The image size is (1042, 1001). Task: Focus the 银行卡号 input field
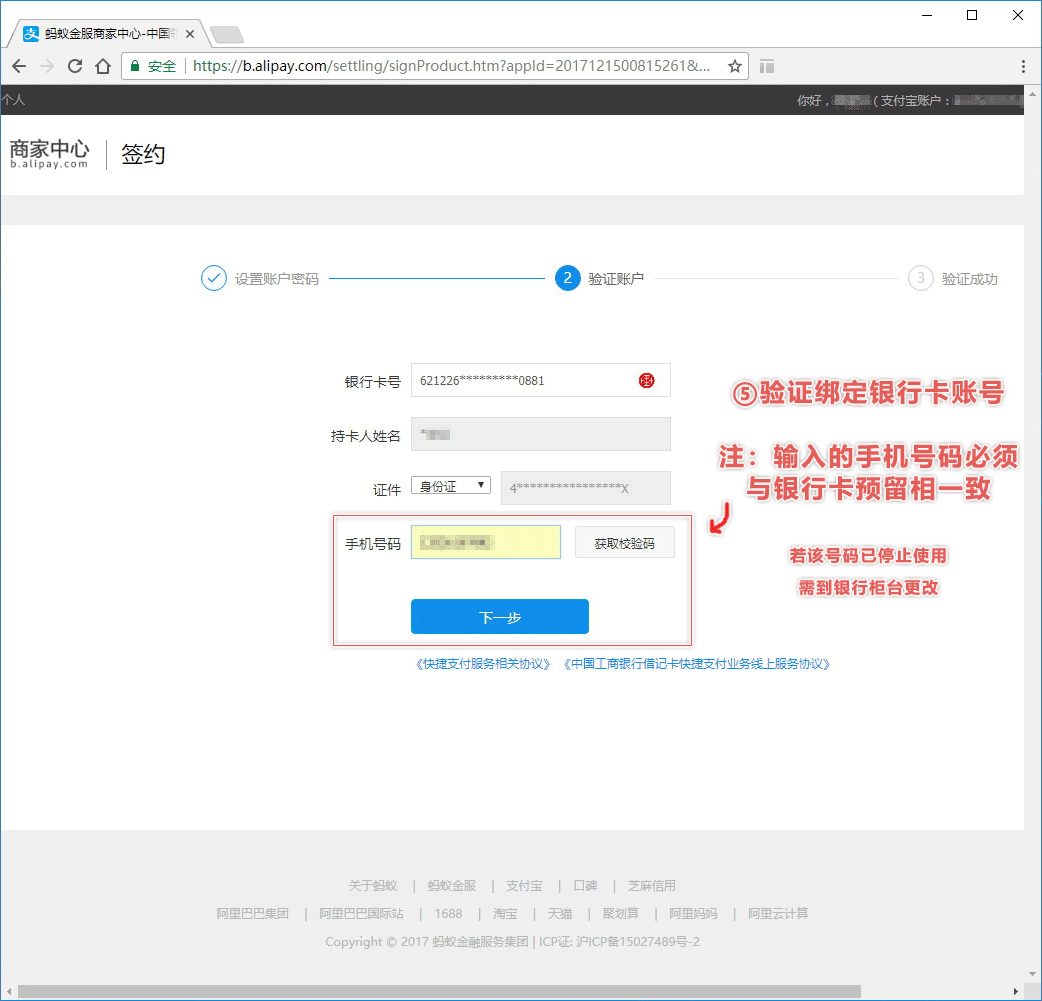540,380
